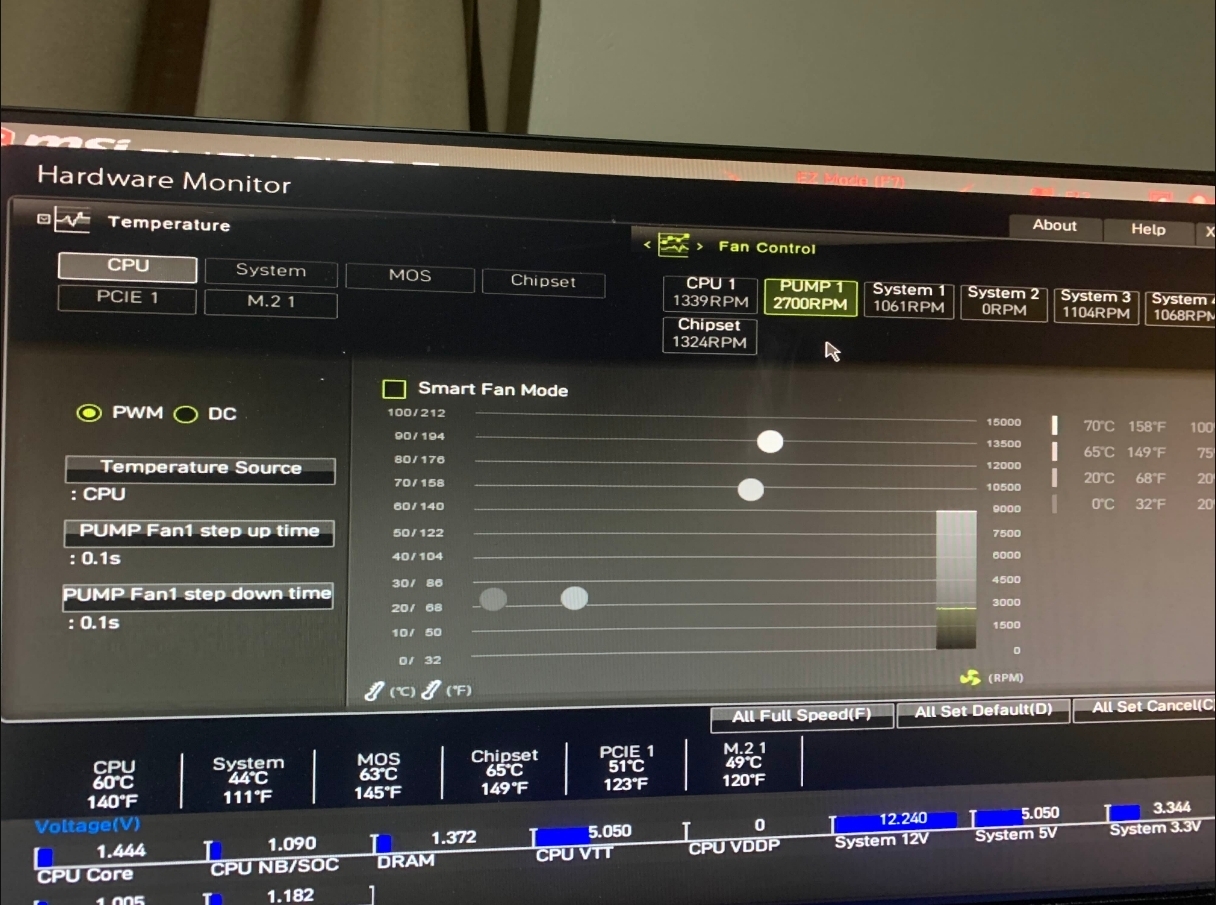Choose the System 2 fan at 0RPM
This screenshot has width=1216, height=905.
(x=1003, y=302)
